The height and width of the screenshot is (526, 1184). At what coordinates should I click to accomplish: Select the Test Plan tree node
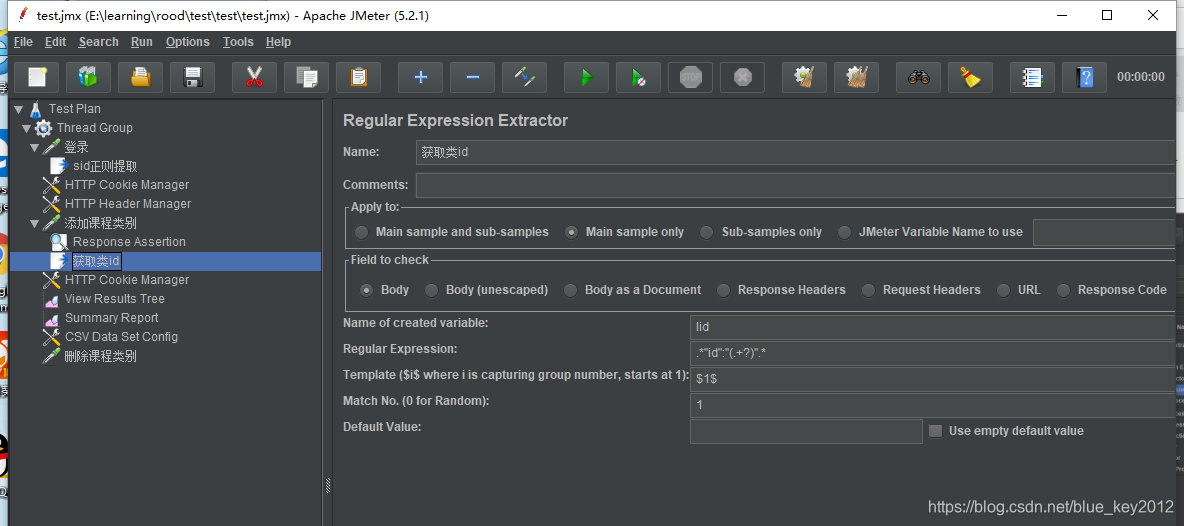75,109
